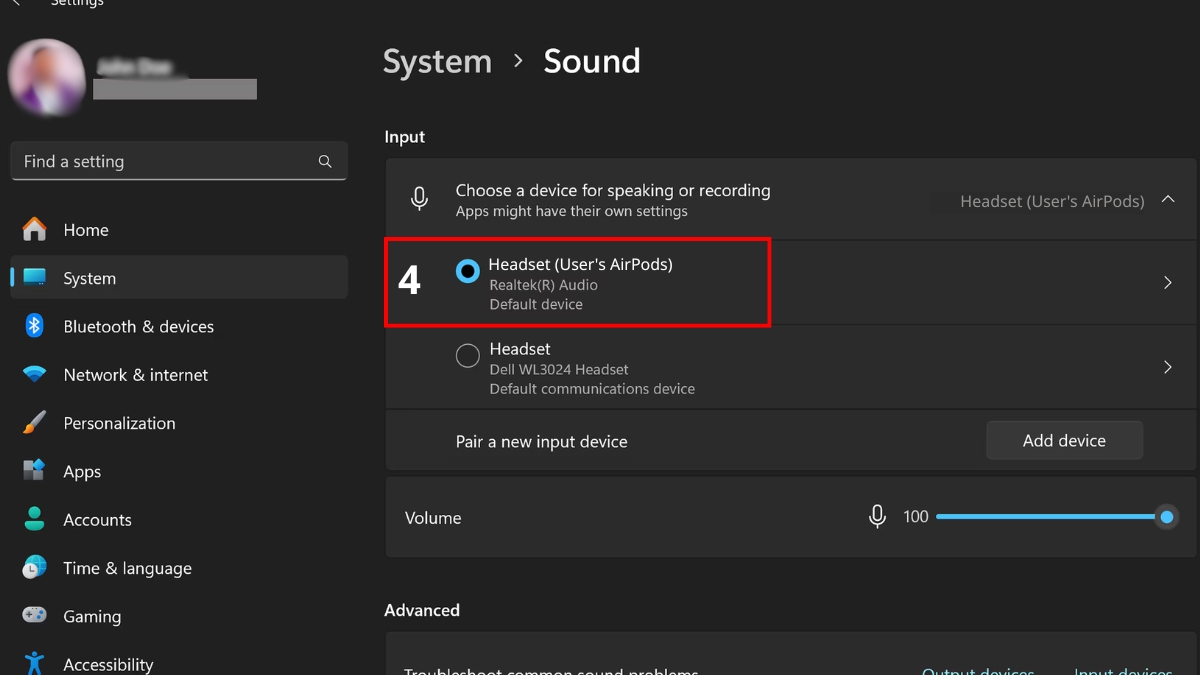Viewport: 1200px width, 675px height.
Task: Click the back arrow in title bar
Action: [x=17, y=3]
